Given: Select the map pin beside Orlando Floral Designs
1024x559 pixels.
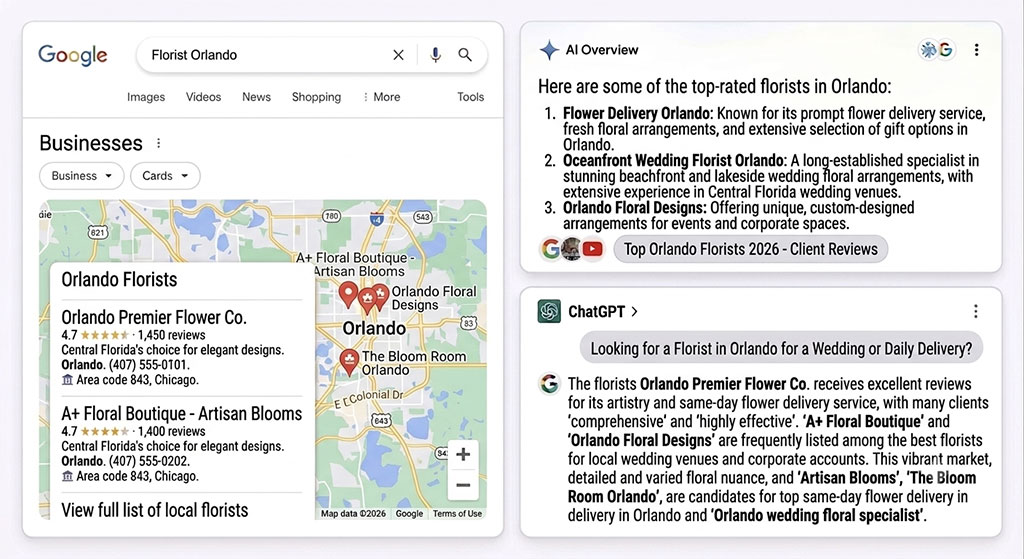Looking at the screenshot, I should 380,297.
